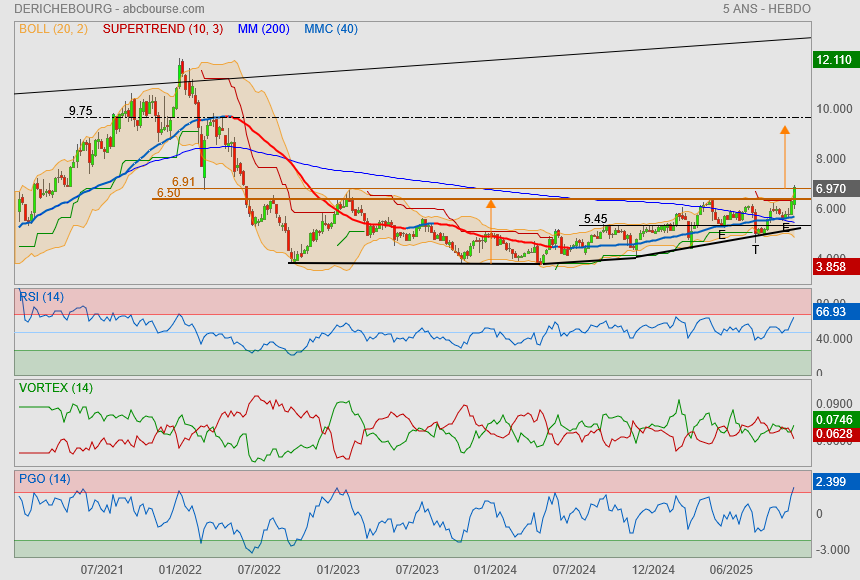Click the PGO (14) panel label
Screen dimensions: 860x580
click(x=44, y=479)
